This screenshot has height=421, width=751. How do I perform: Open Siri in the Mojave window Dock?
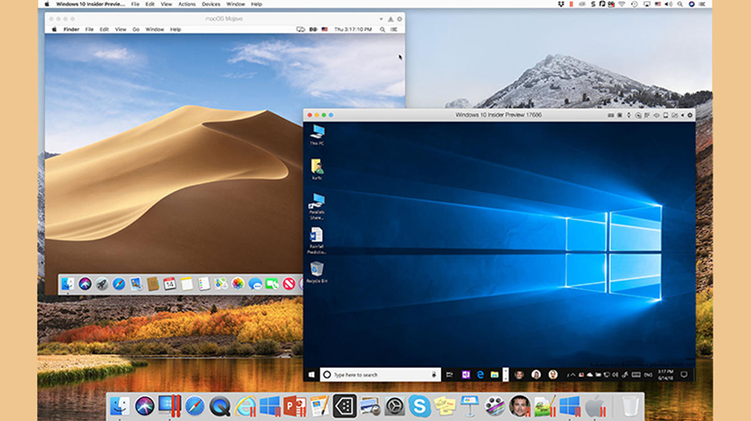coord(85,284)
